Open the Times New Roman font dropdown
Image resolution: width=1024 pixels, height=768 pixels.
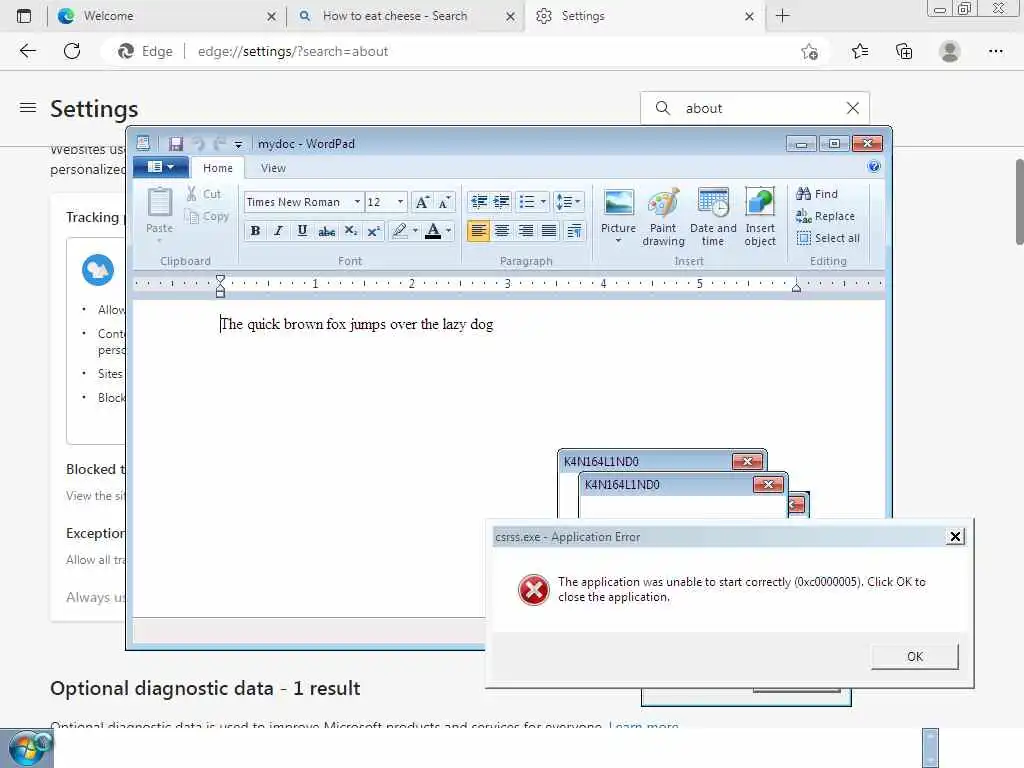click(357, 202)
